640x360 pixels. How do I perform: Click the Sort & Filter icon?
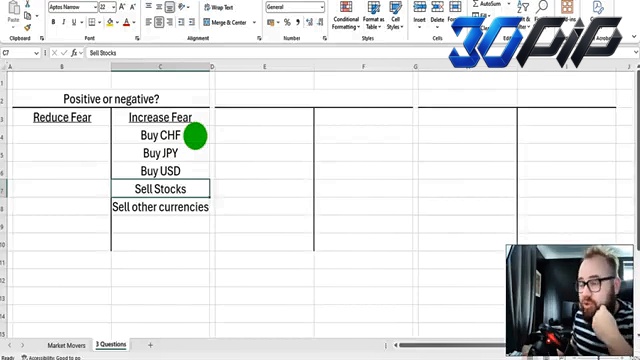[x=523, y=7]
